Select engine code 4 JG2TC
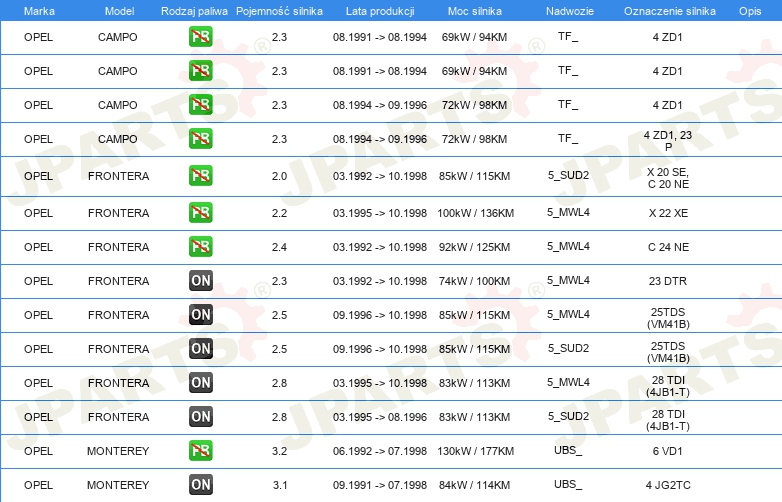Viewport: 782px width, 502px height. pos(668,485)
